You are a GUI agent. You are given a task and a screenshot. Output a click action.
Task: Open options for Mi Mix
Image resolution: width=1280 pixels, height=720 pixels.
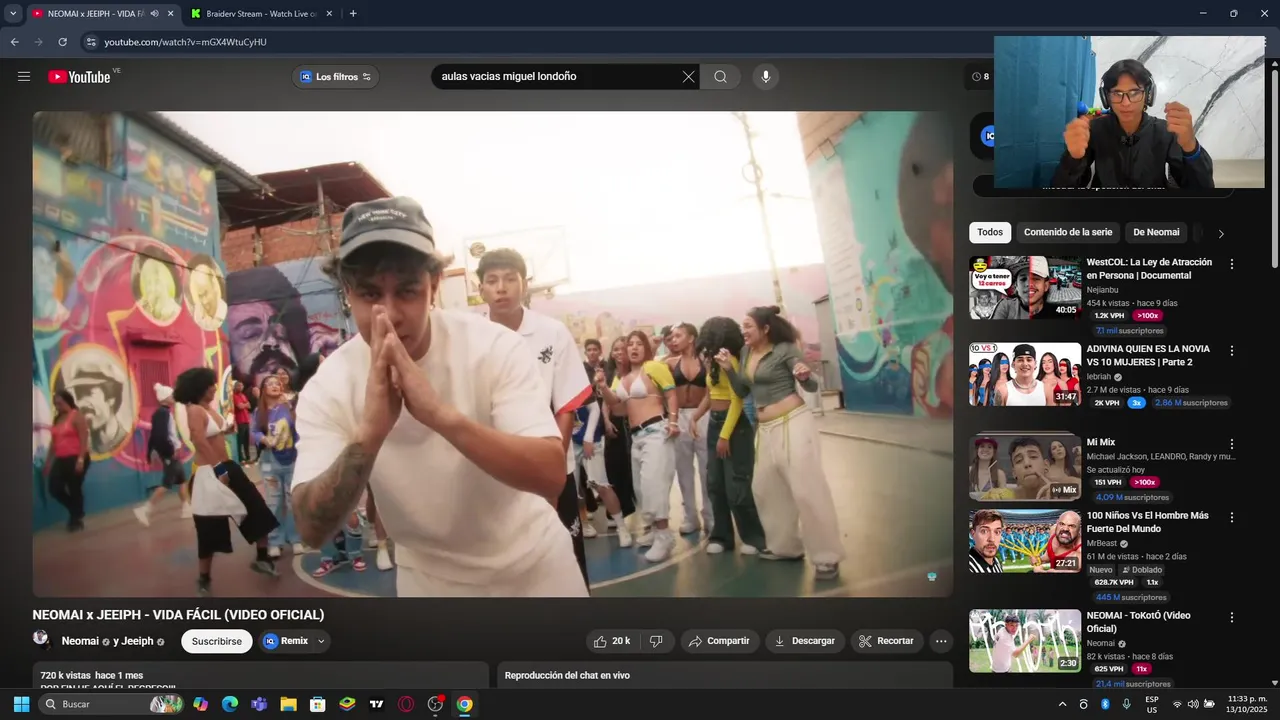(1232, 444)
